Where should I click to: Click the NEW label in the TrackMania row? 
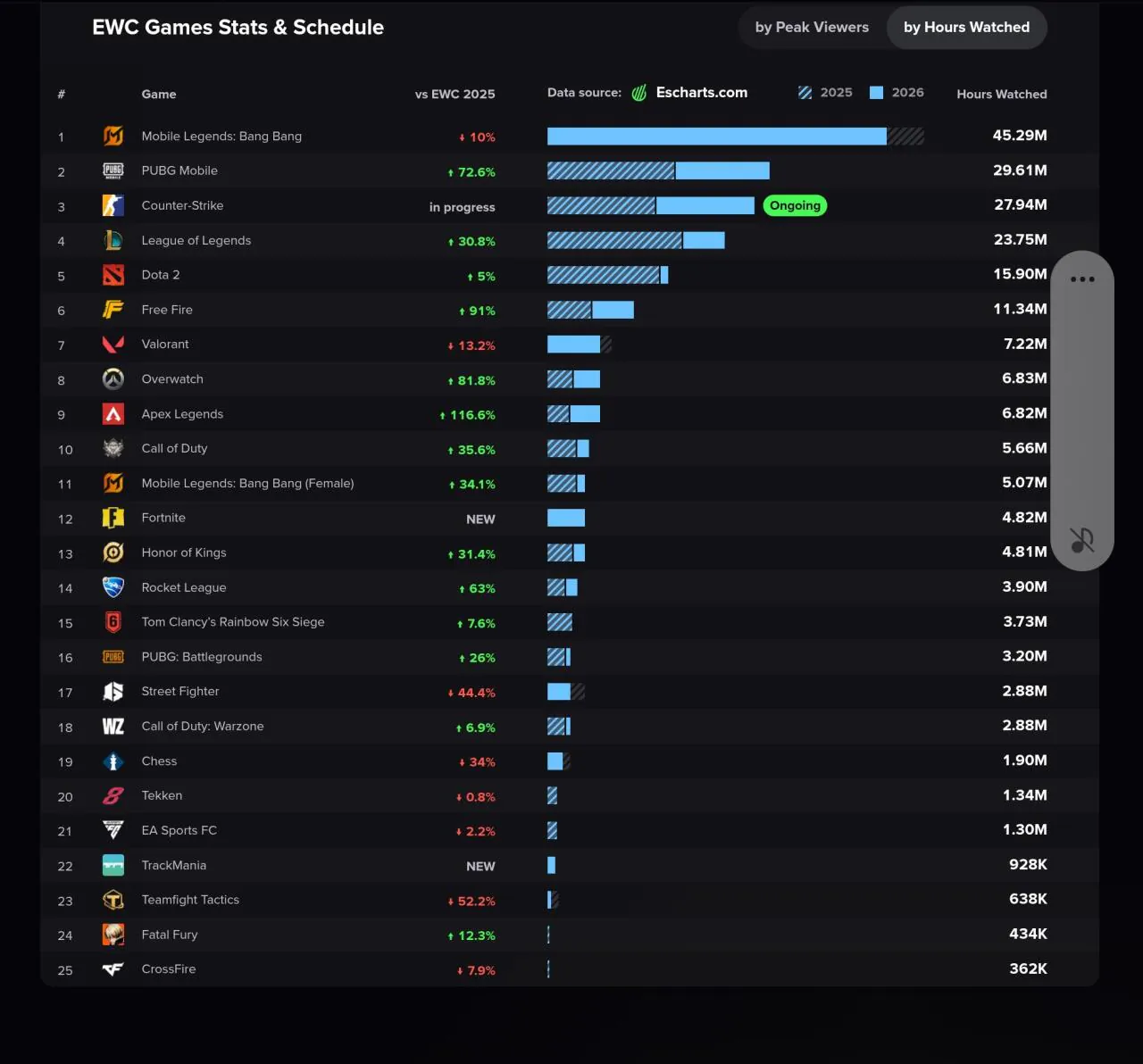[x=480, y=867]
